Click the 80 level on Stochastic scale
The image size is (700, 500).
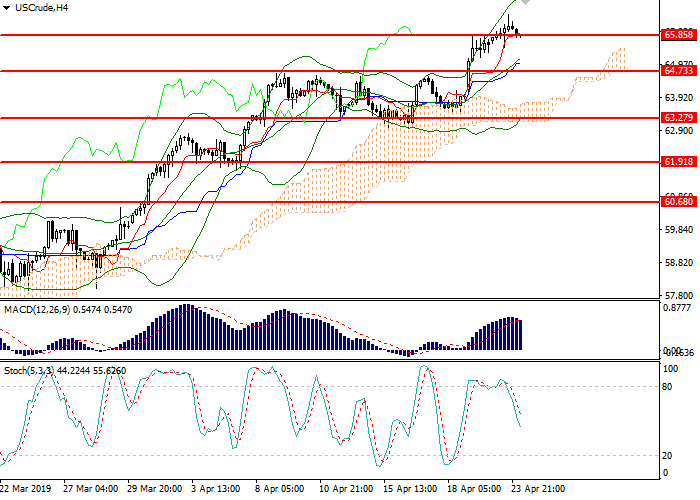(667, 386)
